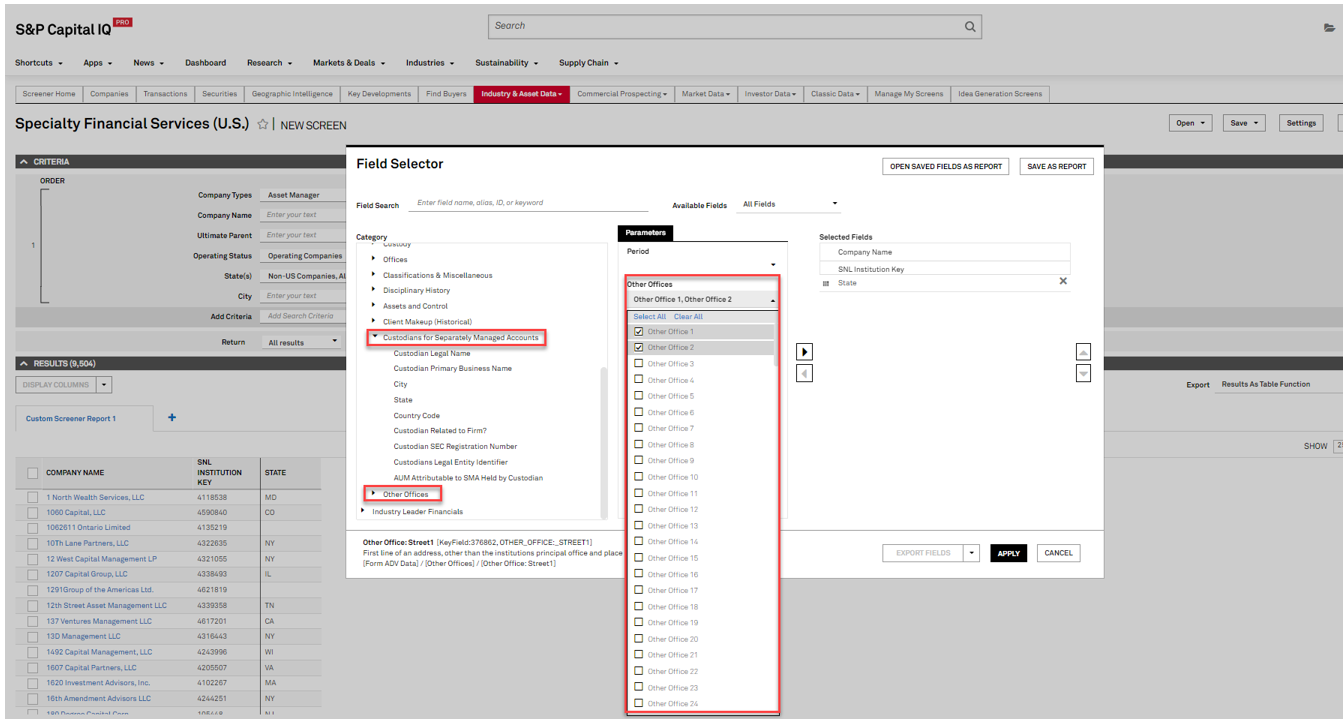Collapse the Results section chevron
The width and height of the screenshot is (1343, 726).
(x=24, y=363)
